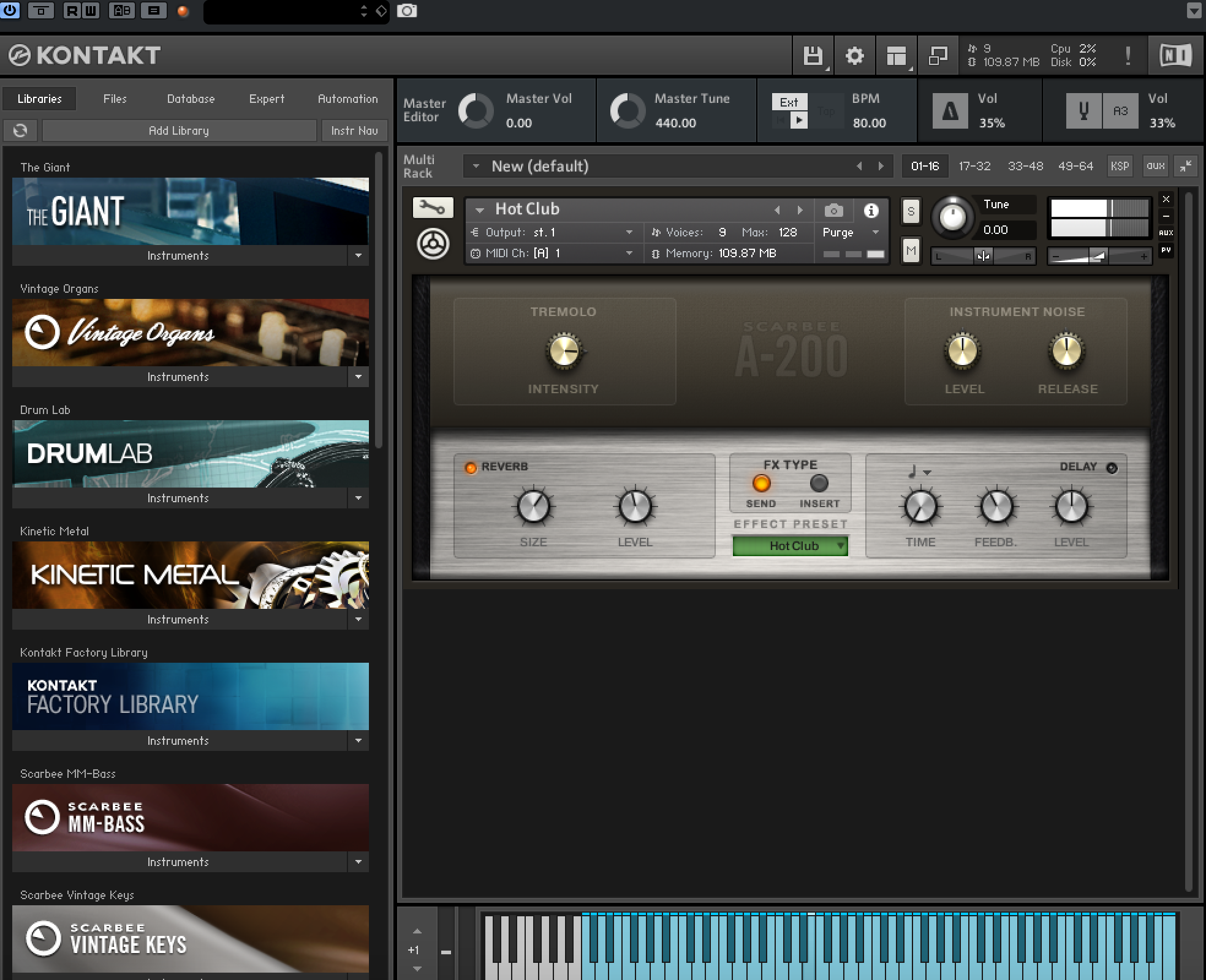This screenshot has width=1206, height=980.
Task: Click next multi arrow in Multi Rack
Action: click(881, 166)
